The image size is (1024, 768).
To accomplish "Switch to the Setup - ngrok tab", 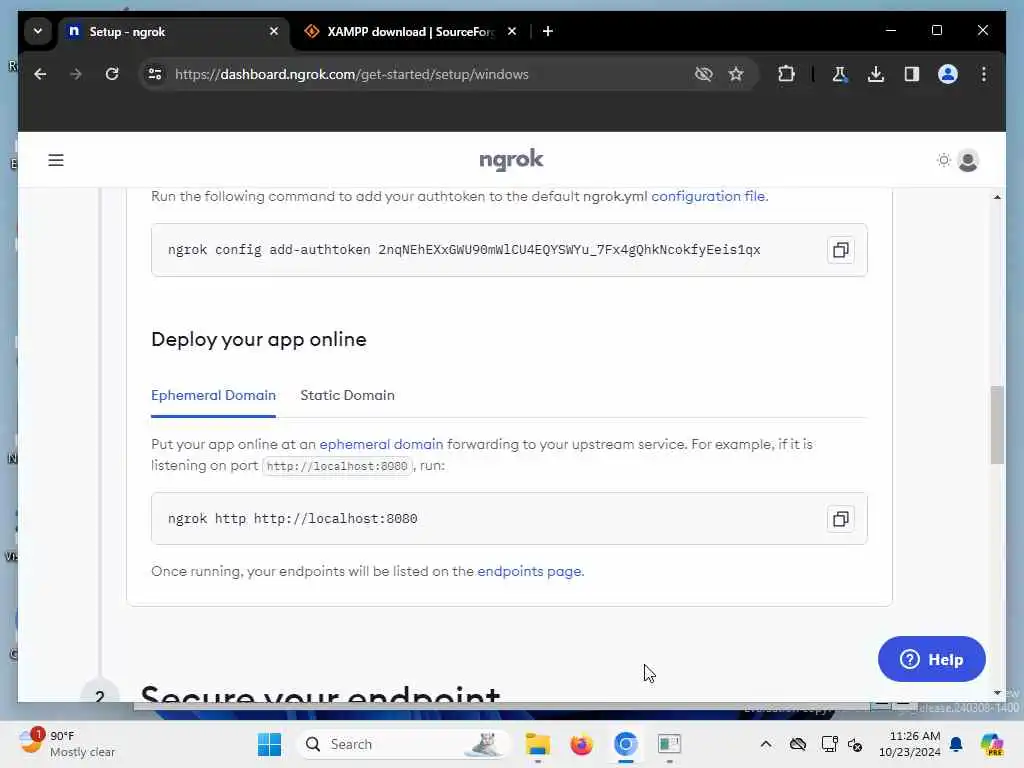I will tap(173, 31).
